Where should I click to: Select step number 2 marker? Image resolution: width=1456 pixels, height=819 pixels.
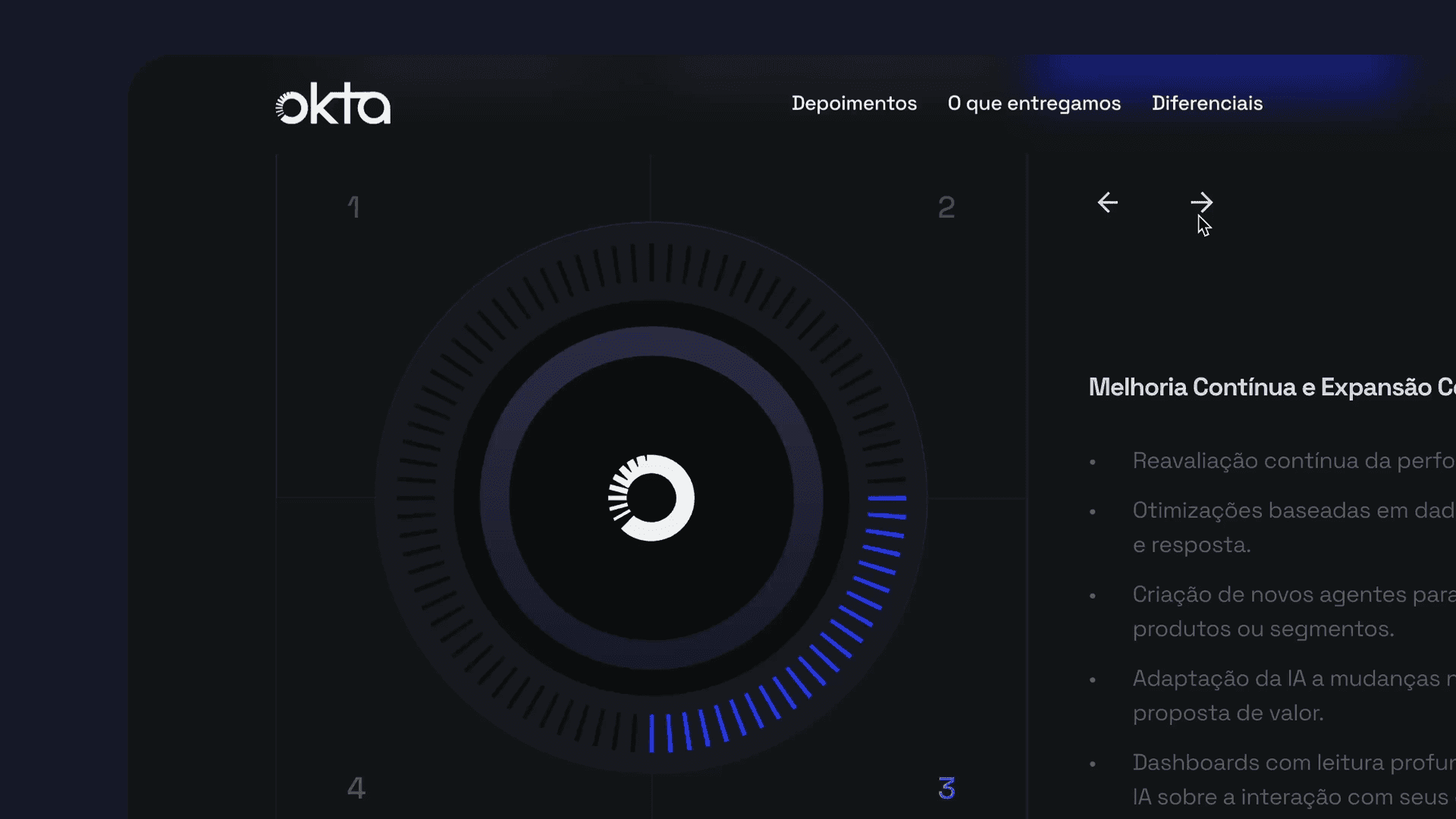click(x=946, y=207)
